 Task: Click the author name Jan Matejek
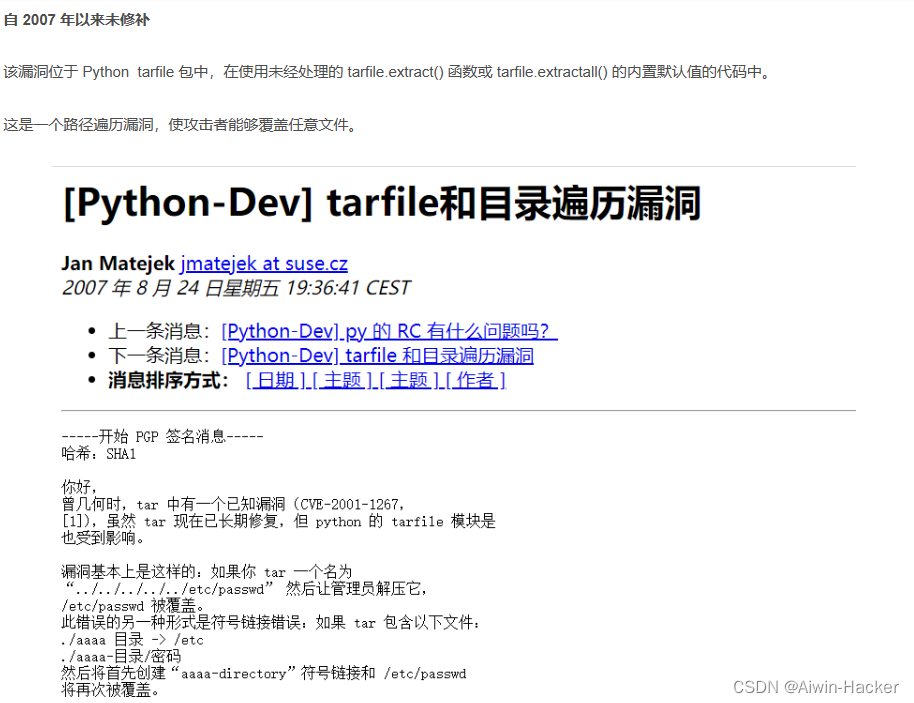click(118, 263)
